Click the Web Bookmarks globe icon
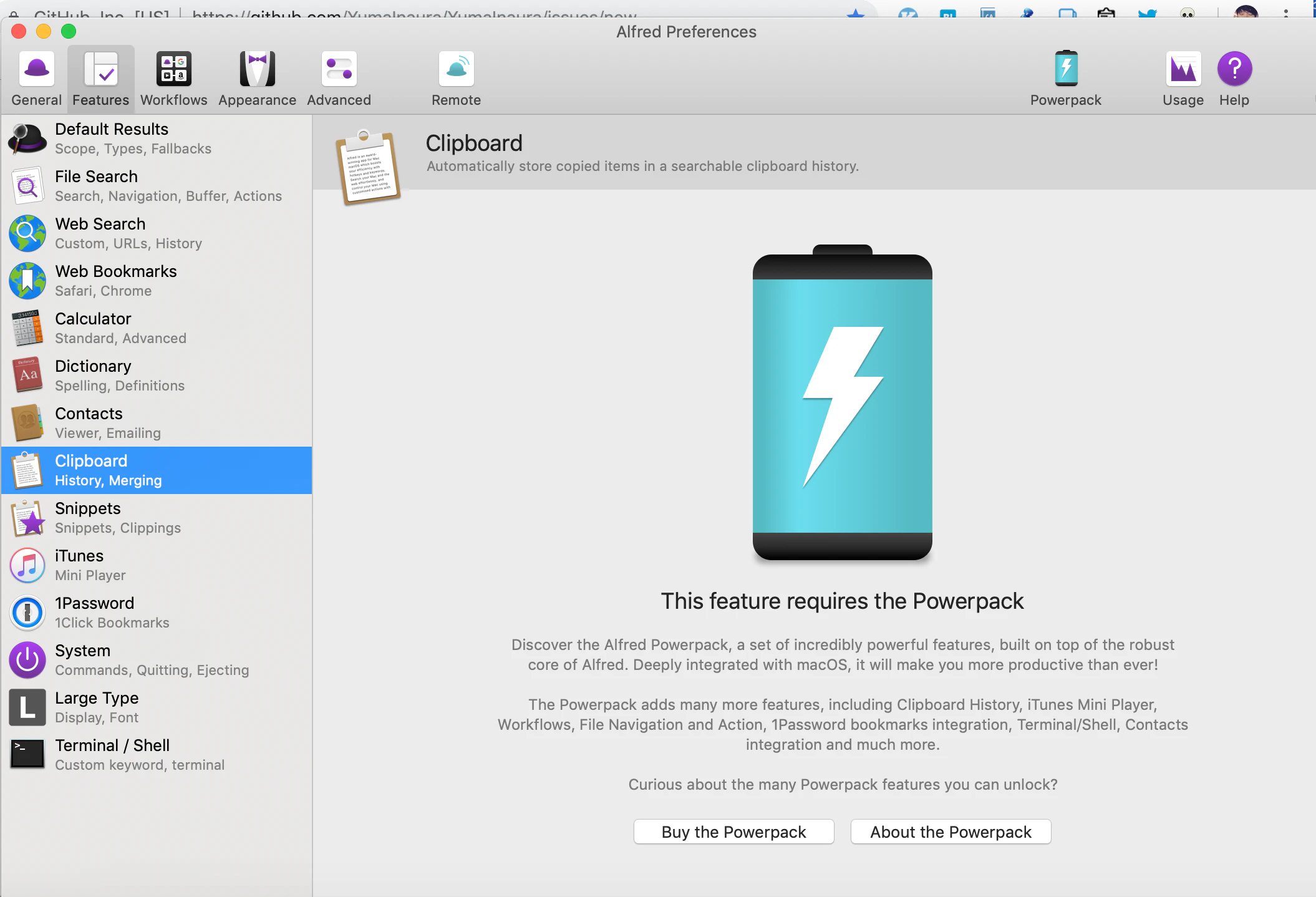This screenshot has width=1316, height=897. 27,281
